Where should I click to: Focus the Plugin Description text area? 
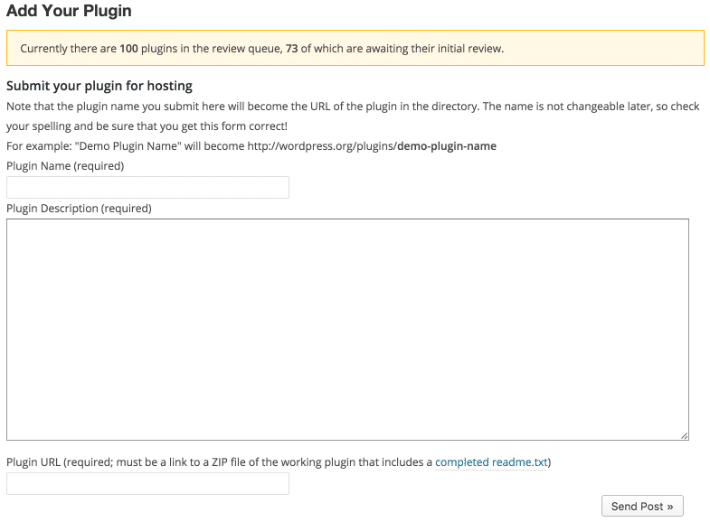347,329
